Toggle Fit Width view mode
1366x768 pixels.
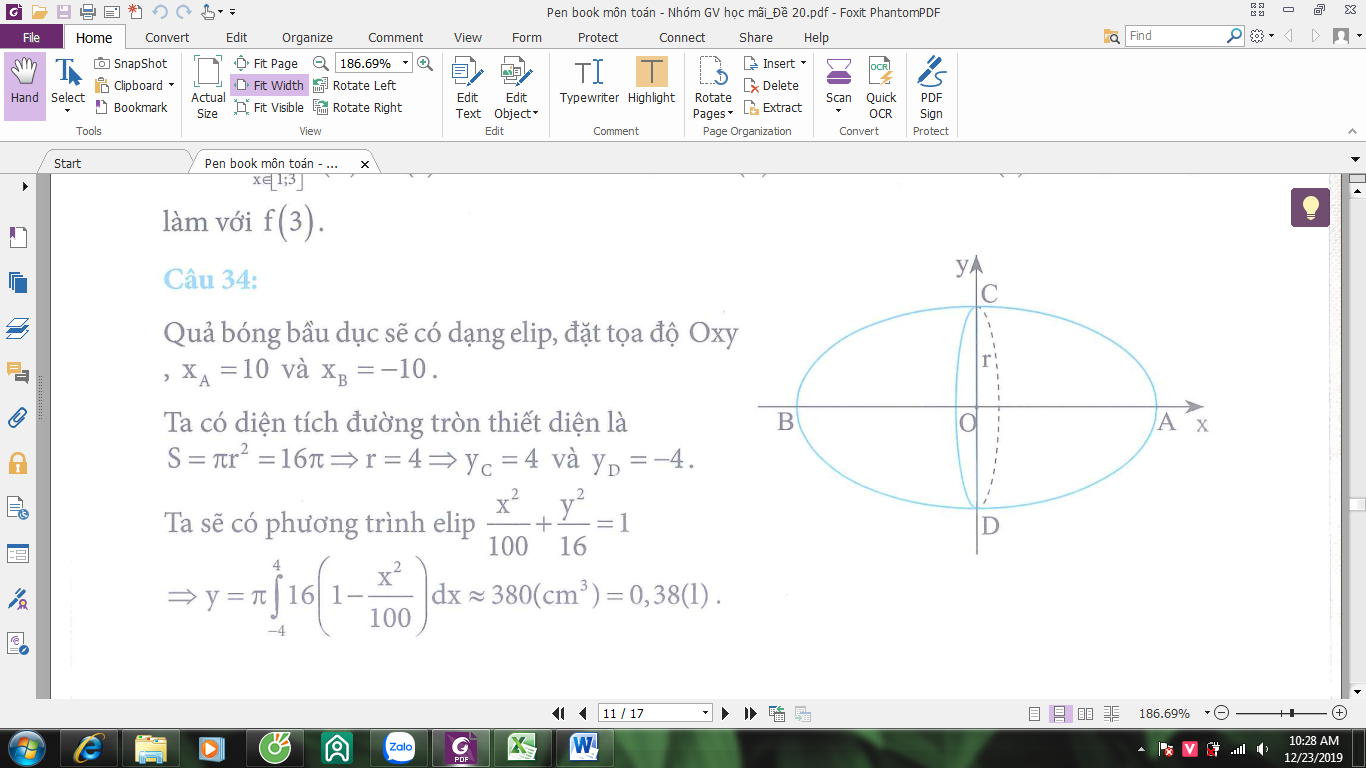[269, 86]
